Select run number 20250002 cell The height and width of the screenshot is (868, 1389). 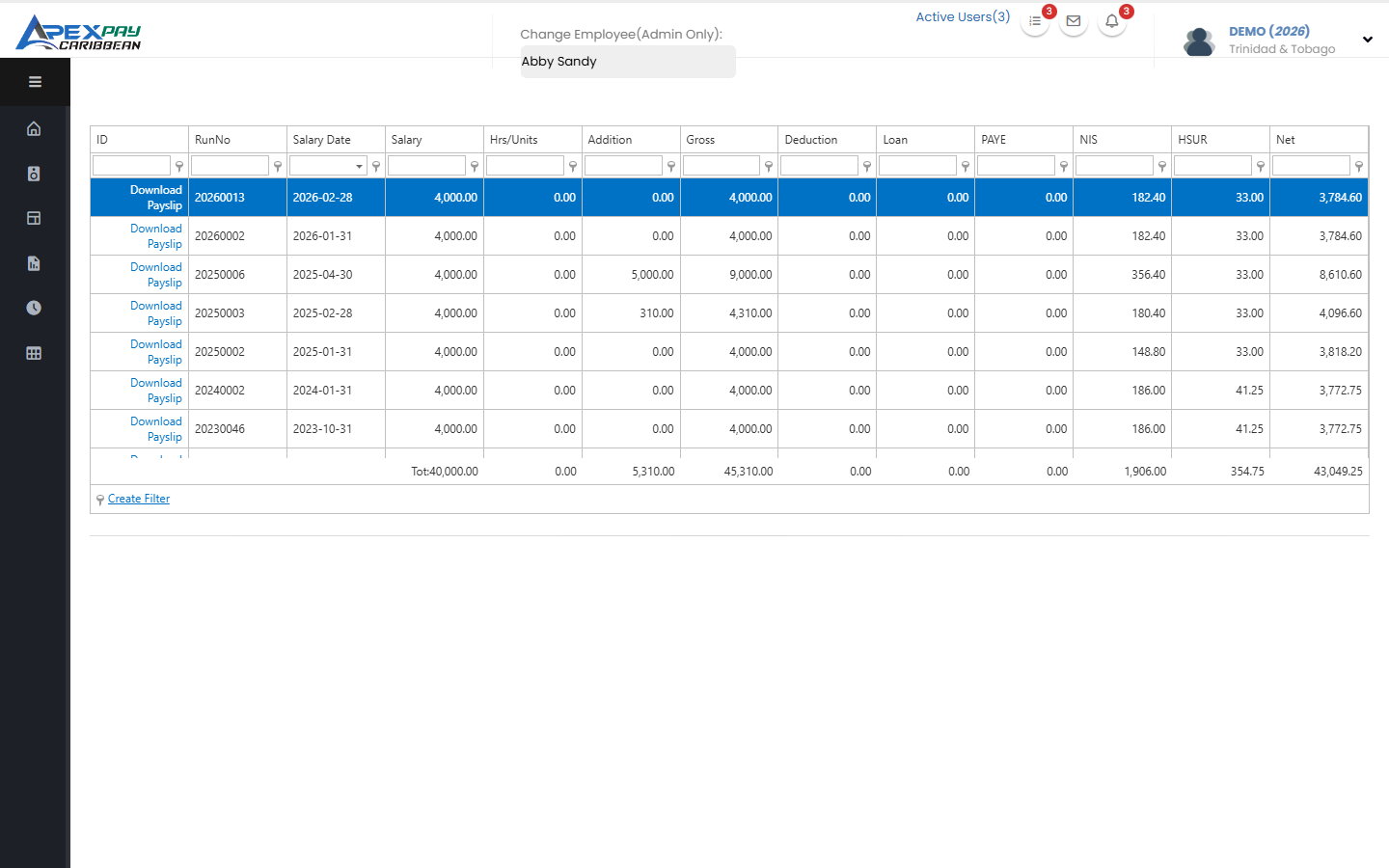click(237, 352)
